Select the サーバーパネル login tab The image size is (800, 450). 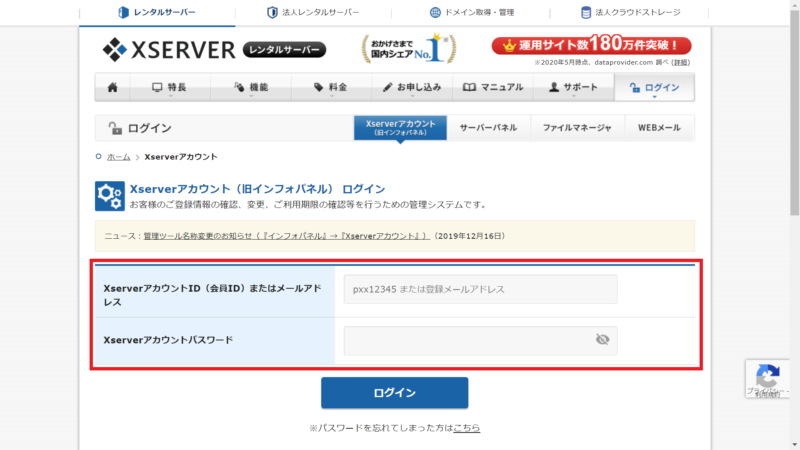(488, 128)
